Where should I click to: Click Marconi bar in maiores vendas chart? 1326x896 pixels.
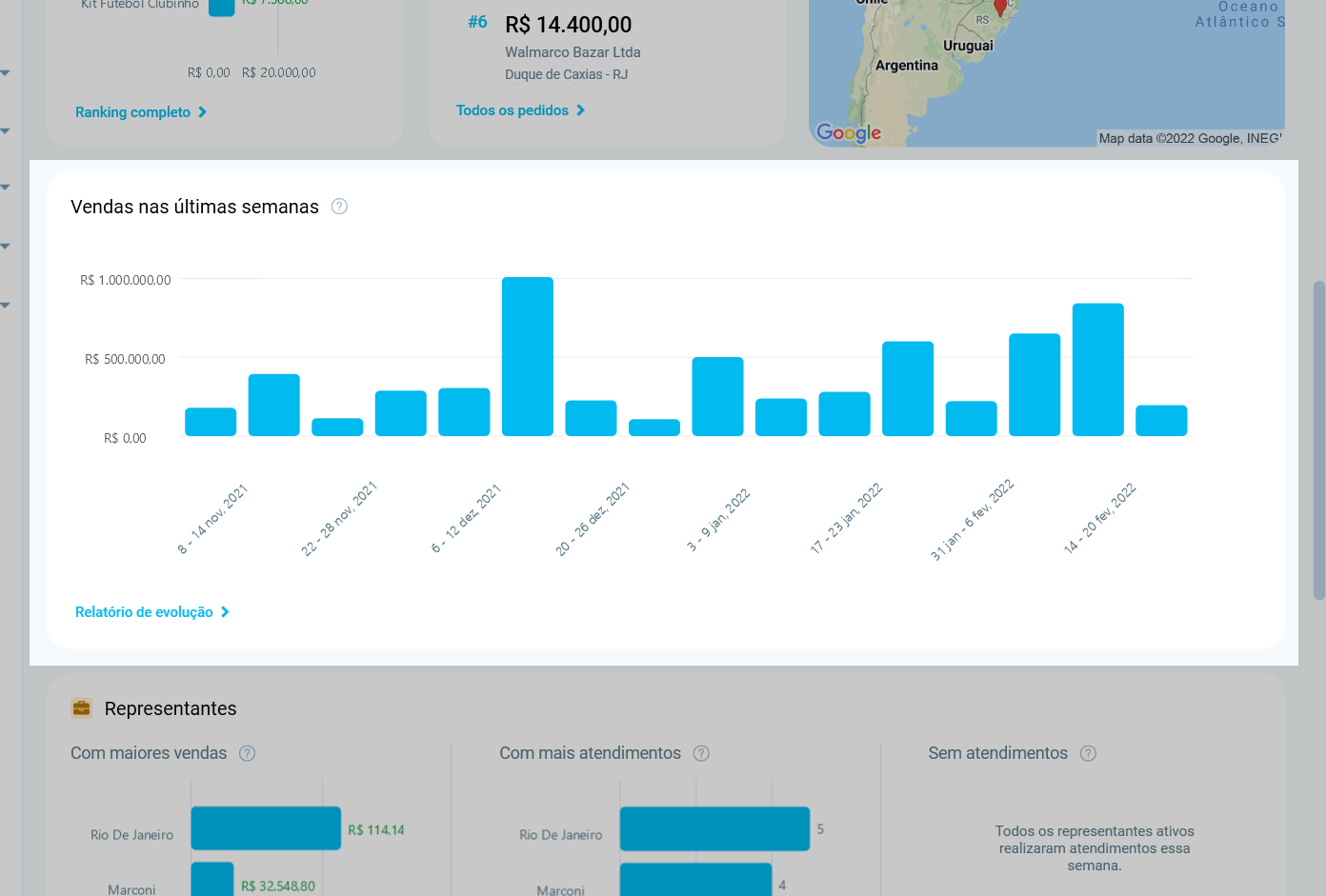pyautogui.click(x=212, y=880)
